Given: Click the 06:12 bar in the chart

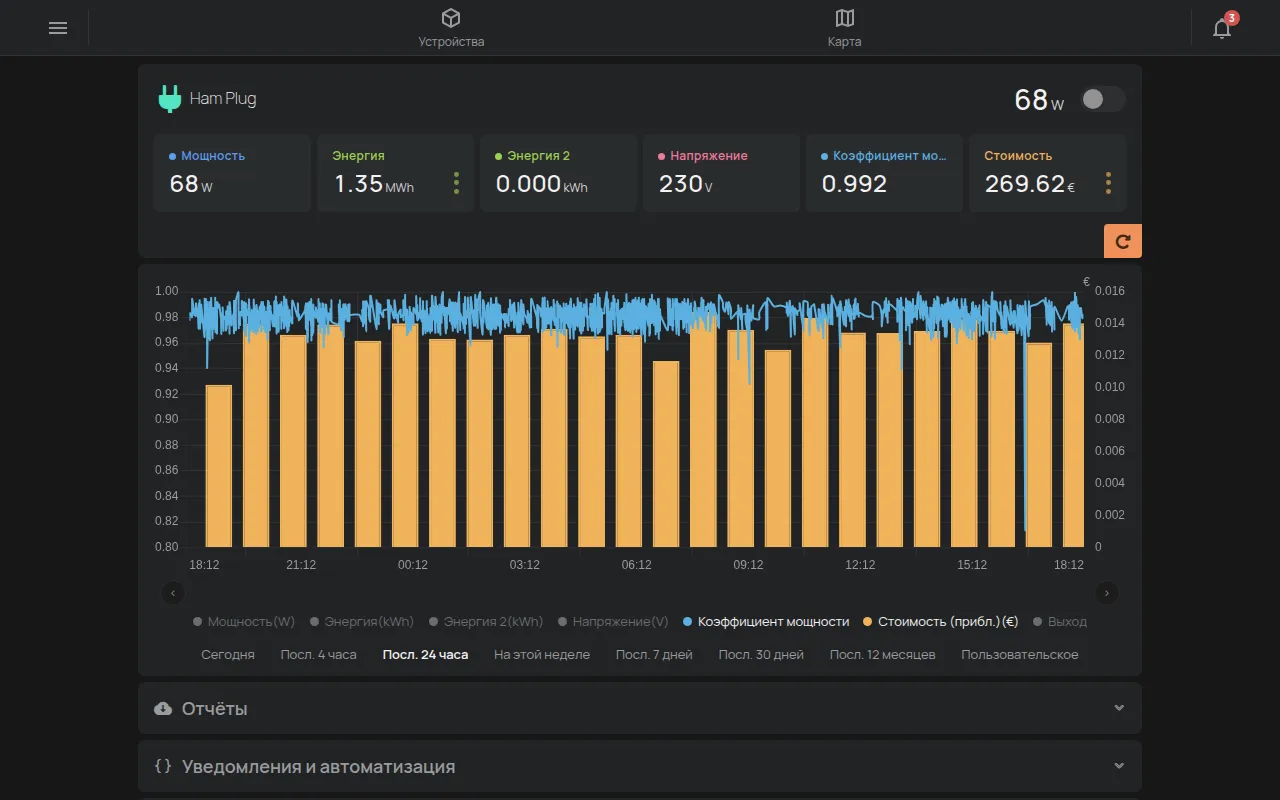Looking at the screenshot, I should pos(629,441).
